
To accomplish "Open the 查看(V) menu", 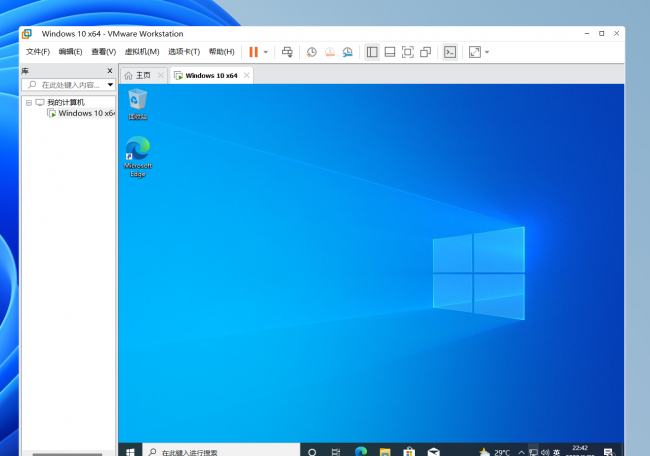I will 104,52.
